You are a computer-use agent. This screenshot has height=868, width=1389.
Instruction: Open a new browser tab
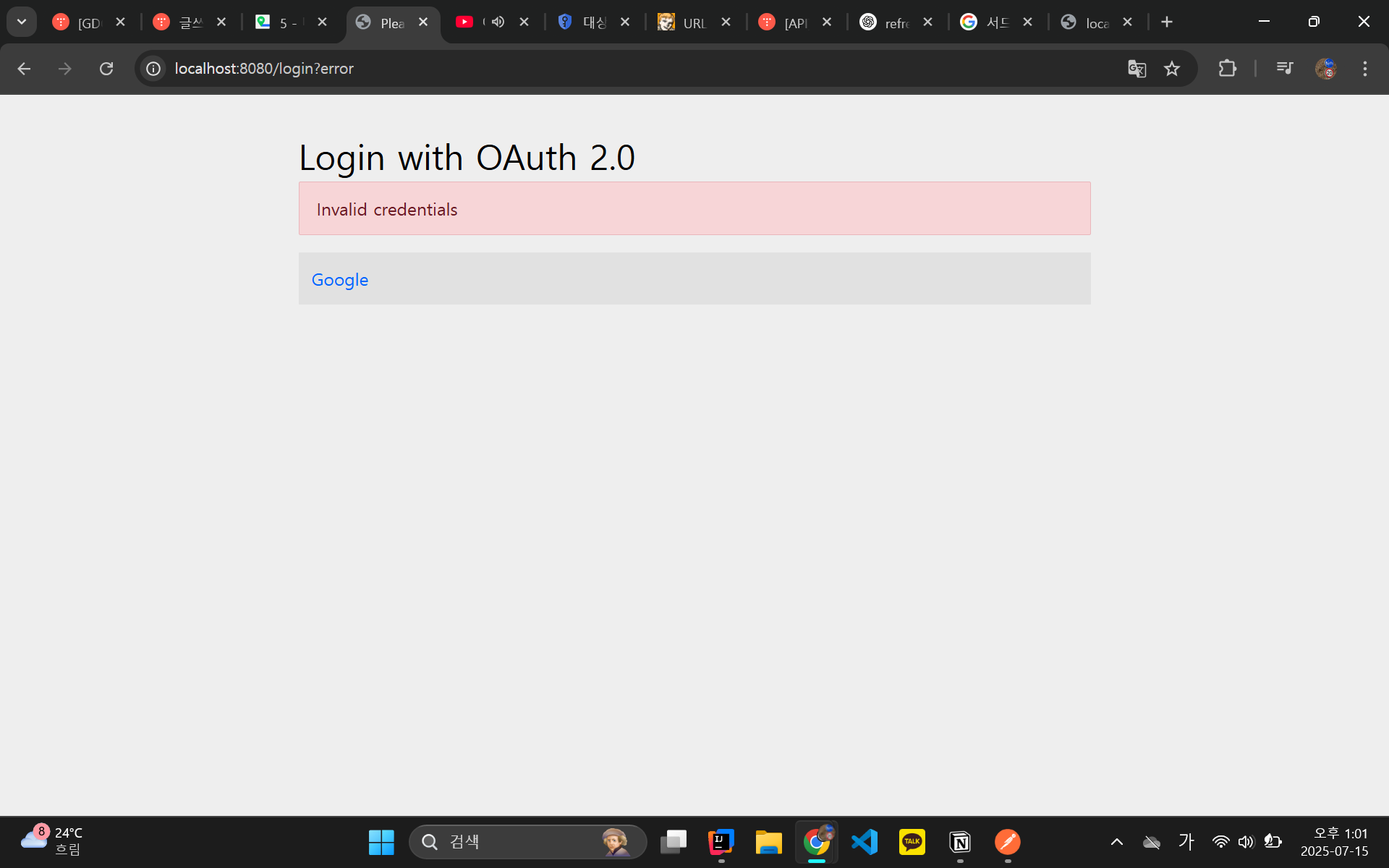pos(1166,22)
